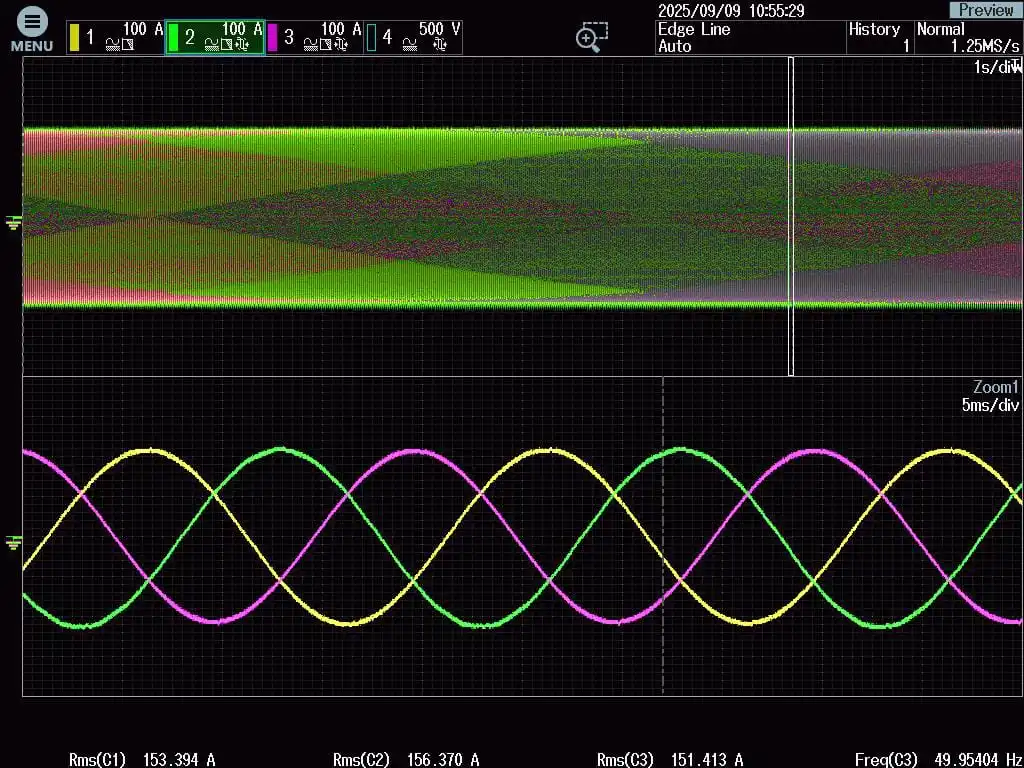Click channel 2 probe icon
This screenshot has width=1024, height=768.
pyautogui.click(x=242, y=44)
